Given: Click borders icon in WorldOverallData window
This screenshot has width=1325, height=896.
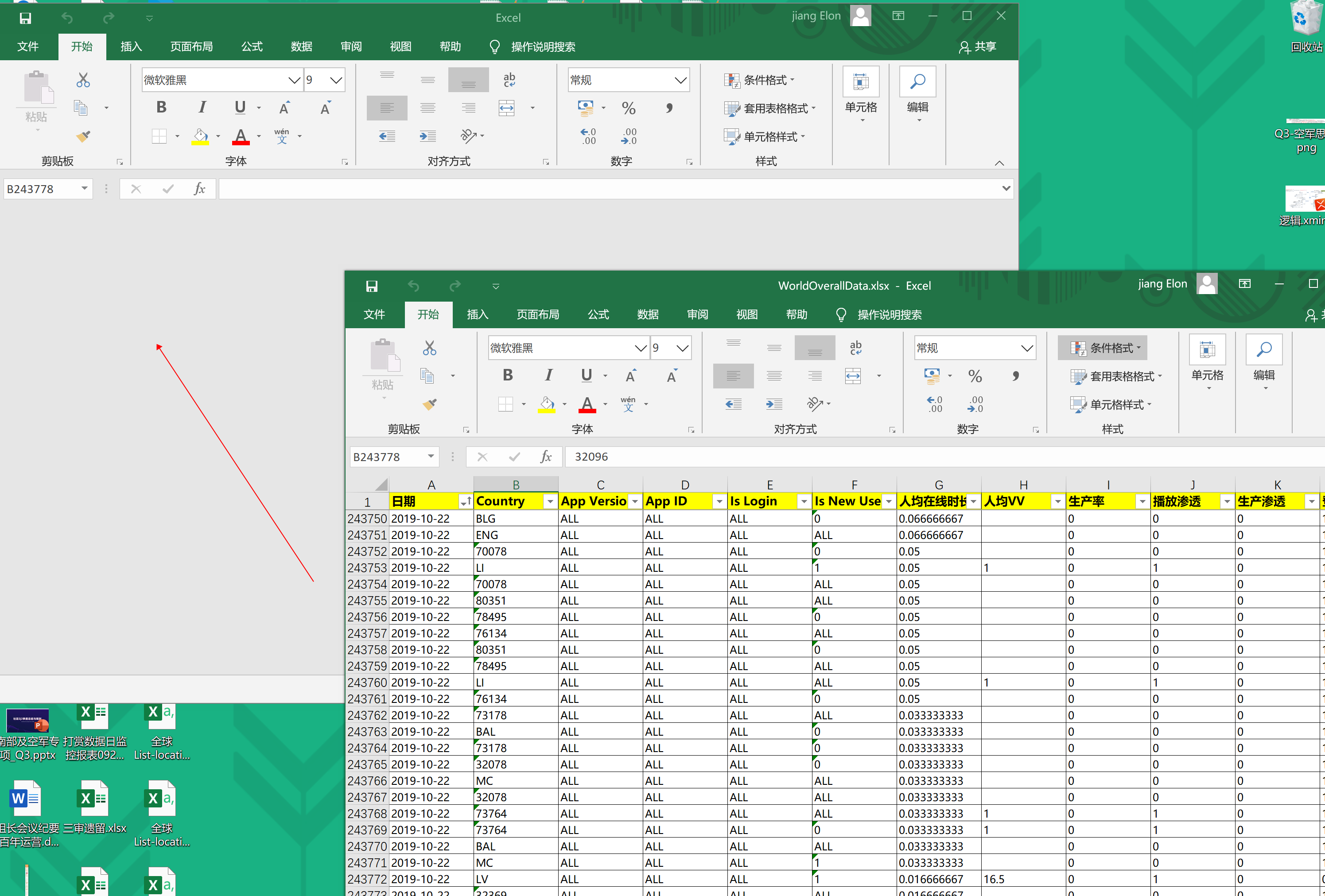Looking at the screenshot, I should click(x=505, y=404).
